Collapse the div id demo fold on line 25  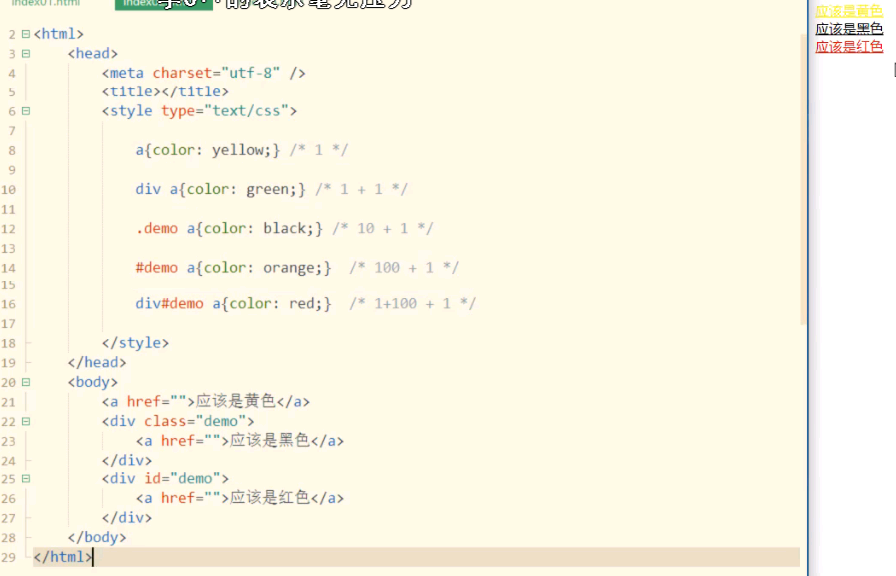click(26, 479)
